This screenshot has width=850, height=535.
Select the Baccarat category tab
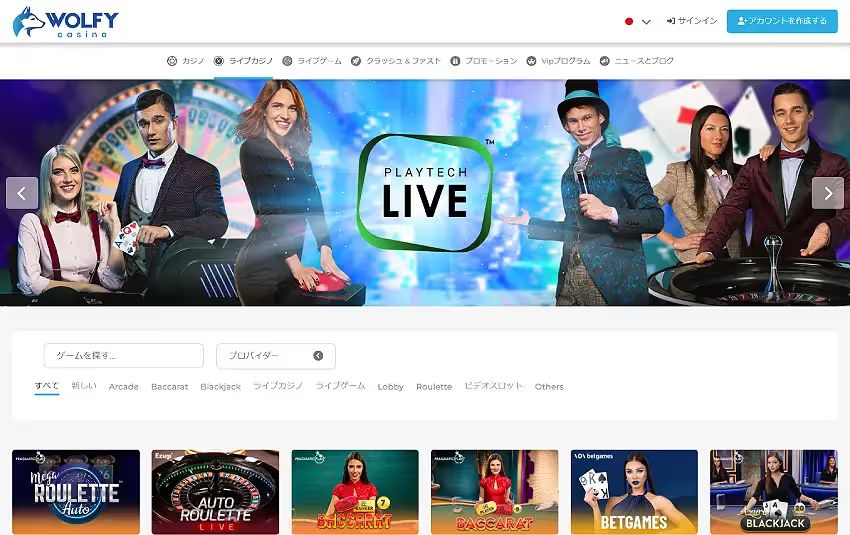pos(169,387)
